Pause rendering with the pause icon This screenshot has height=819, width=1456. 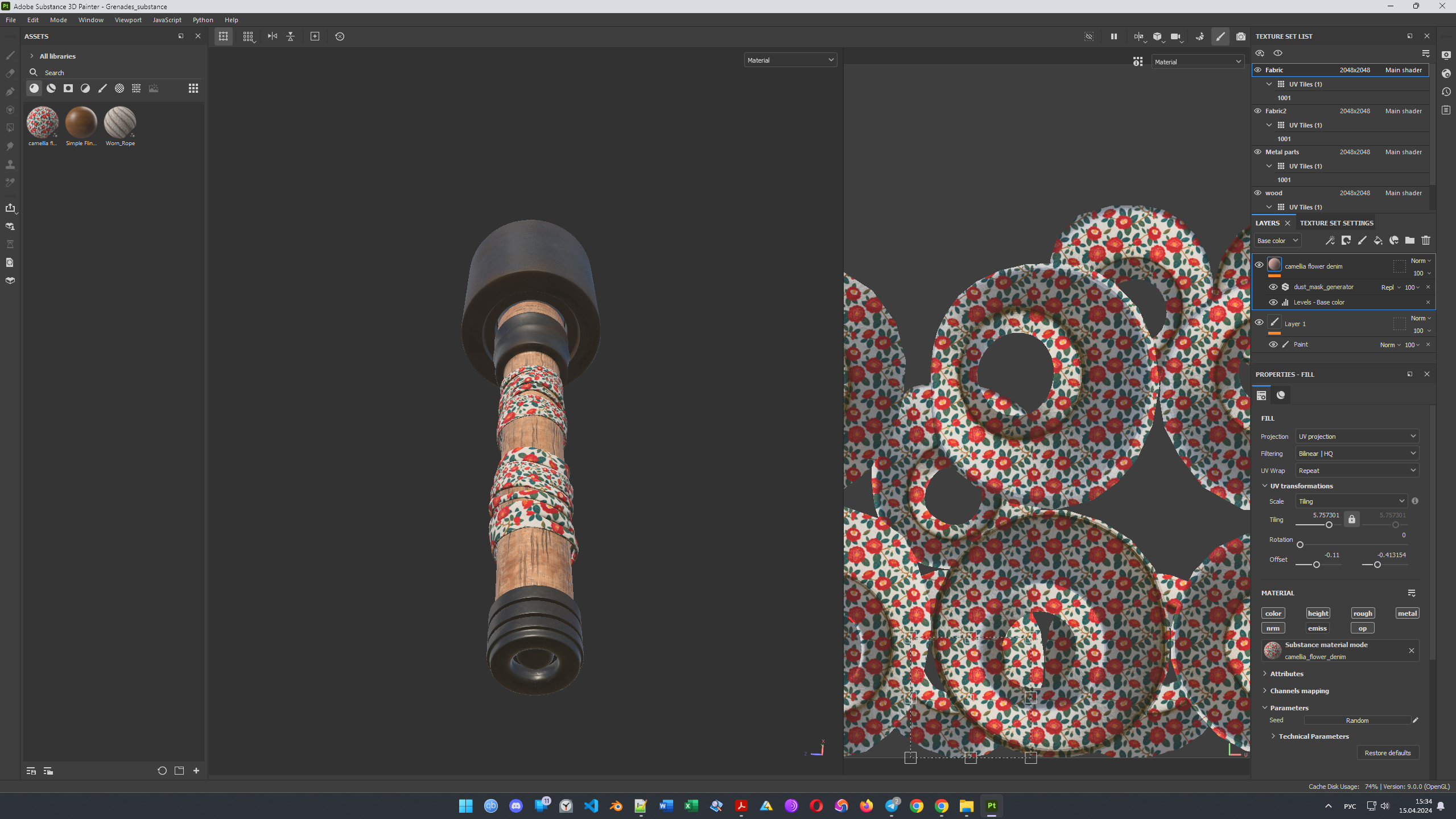click(1113, 36)
